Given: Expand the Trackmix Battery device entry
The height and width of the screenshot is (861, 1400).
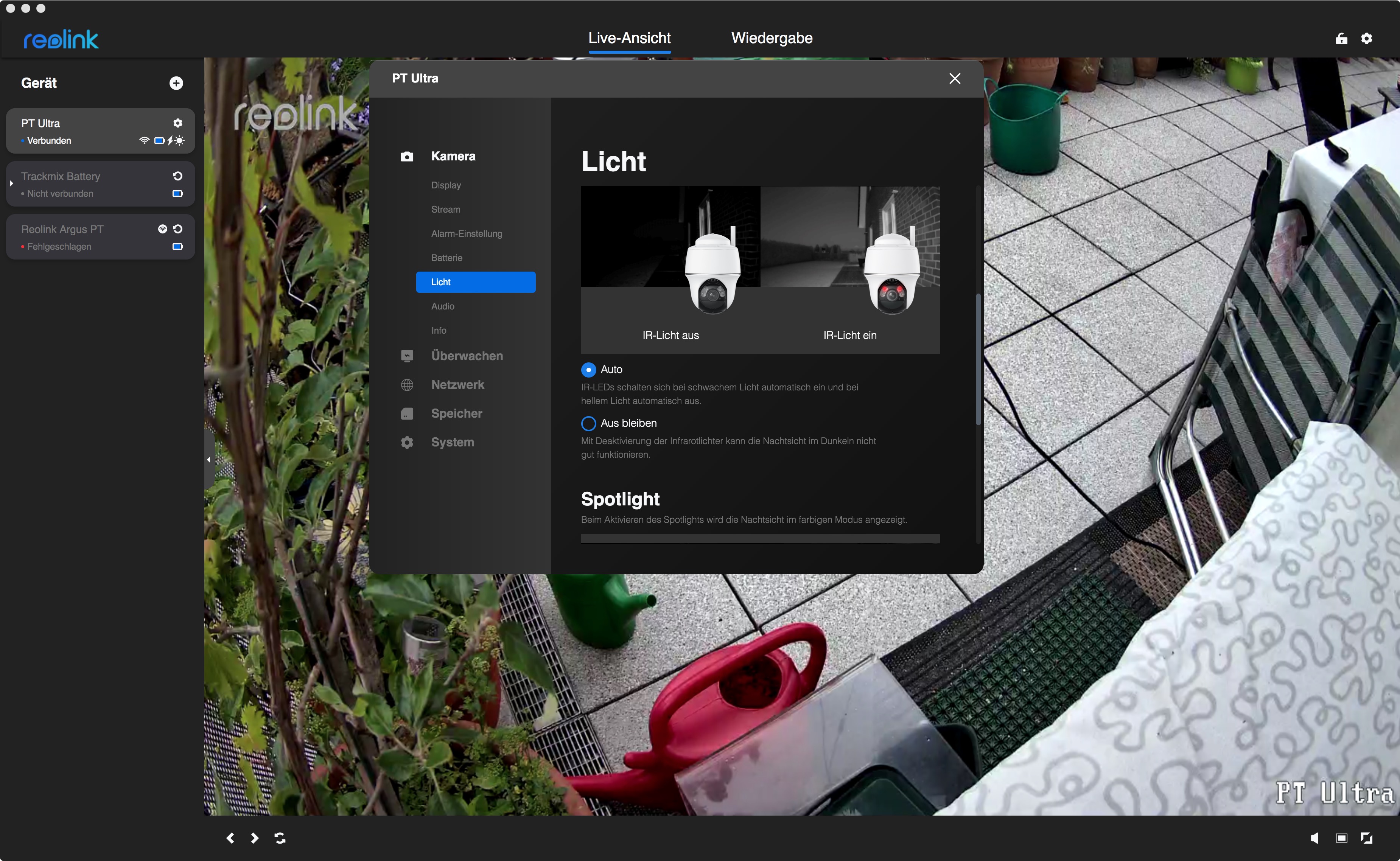Looking at the screenshot, I should tap(11, 183).
